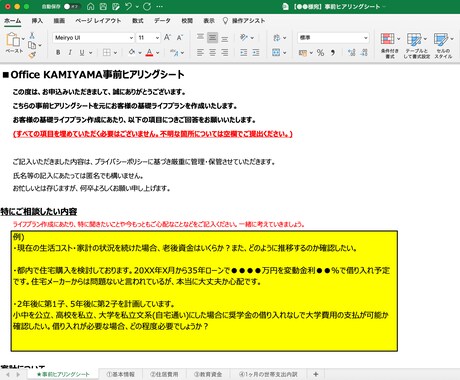Increase font size with the large A icon
This screenshot has width=460, height=380.
[167, 37]
